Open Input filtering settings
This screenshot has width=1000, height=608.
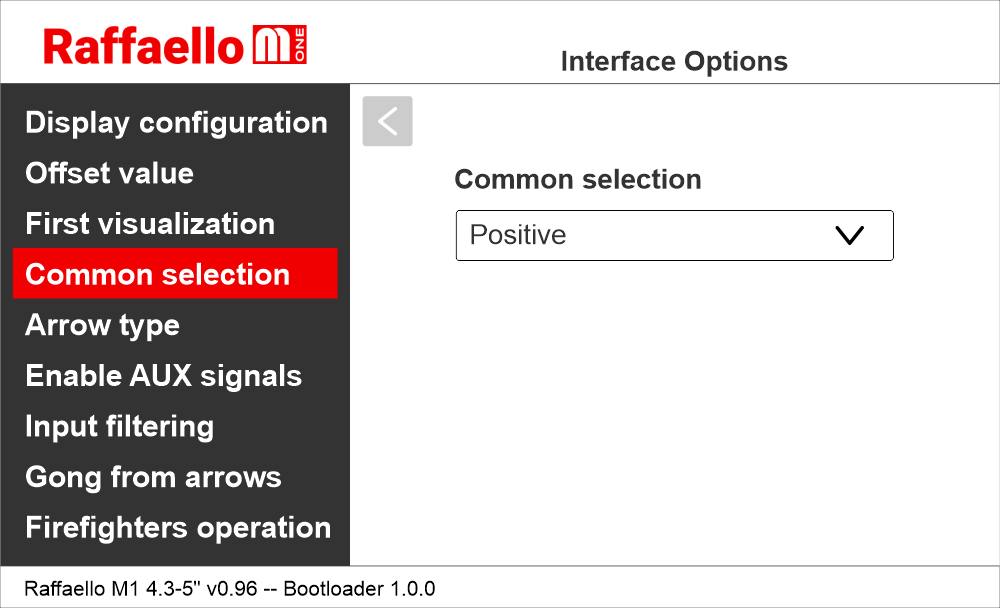coord(119,427)
